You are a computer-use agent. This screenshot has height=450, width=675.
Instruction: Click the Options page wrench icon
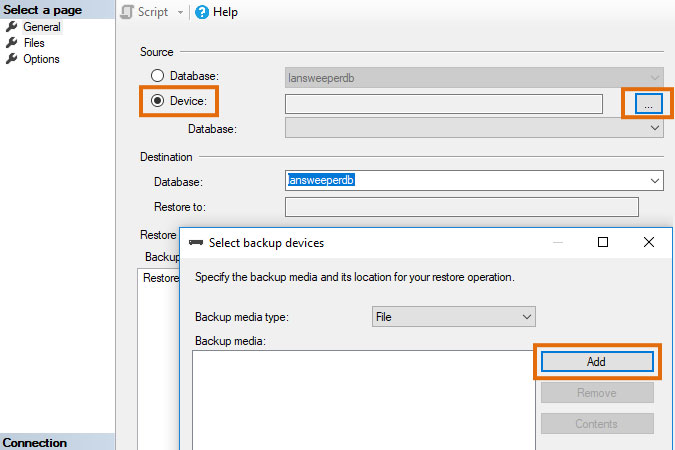[12, 59]
